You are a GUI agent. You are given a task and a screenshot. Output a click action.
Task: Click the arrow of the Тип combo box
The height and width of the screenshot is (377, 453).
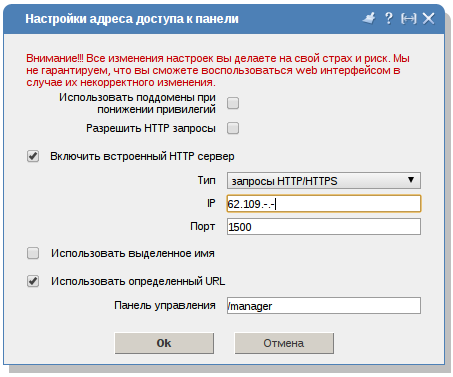tap(411, 180)
